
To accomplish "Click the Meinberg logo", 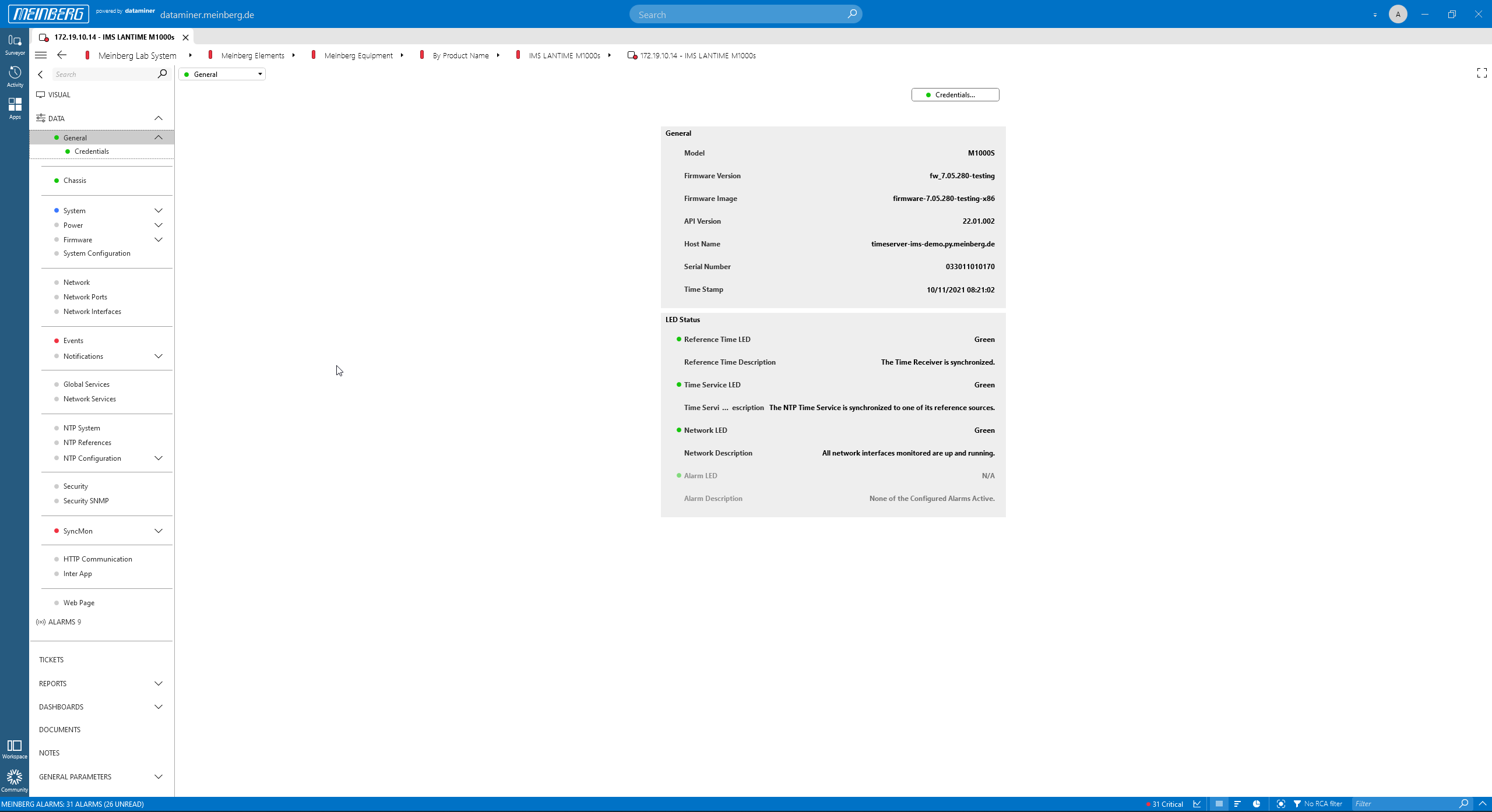I will pos(48,14).
